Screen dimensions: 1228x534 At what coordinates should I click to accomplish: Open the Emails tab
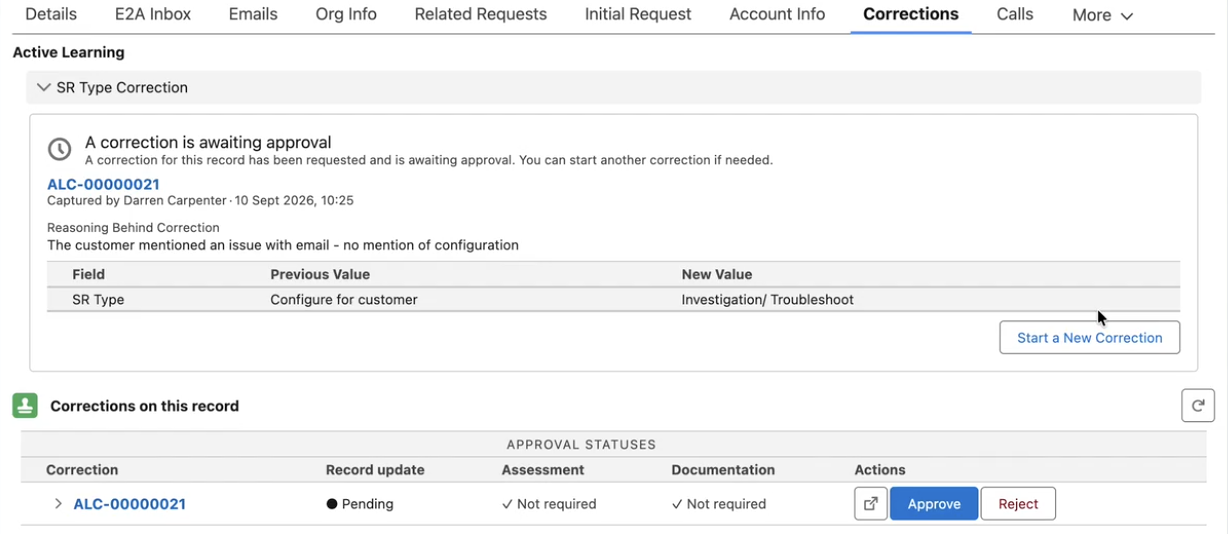pos(253,14)
